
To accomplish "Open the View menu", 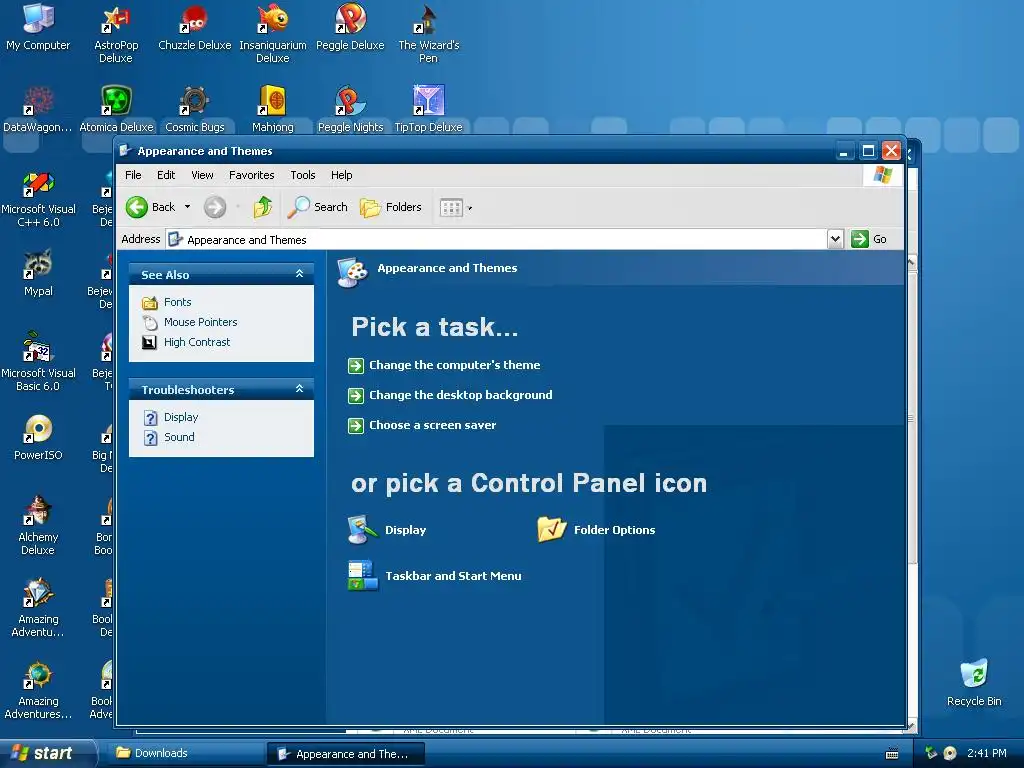I will [x=202, y=175].
